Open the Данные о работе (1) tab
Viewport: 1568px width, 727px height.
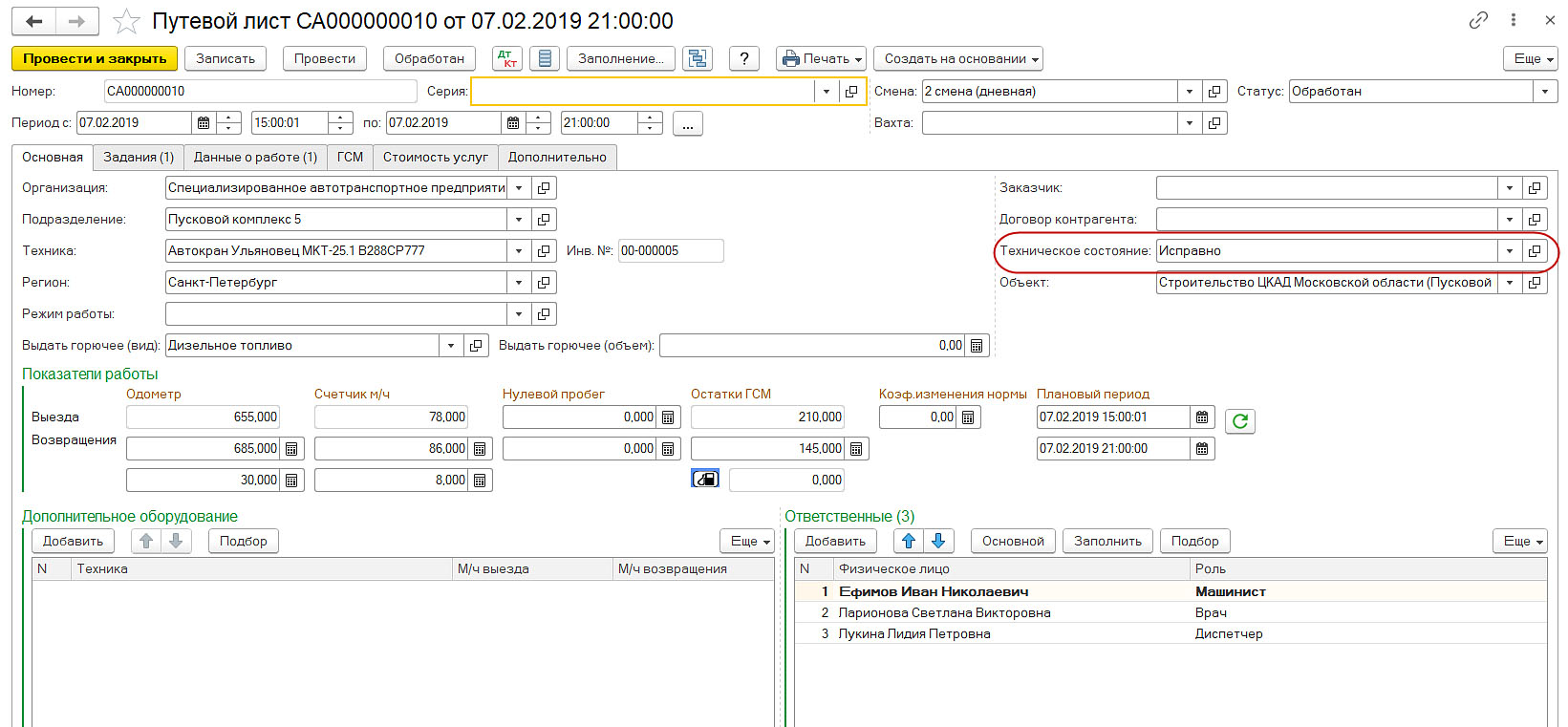pos(255,157)
